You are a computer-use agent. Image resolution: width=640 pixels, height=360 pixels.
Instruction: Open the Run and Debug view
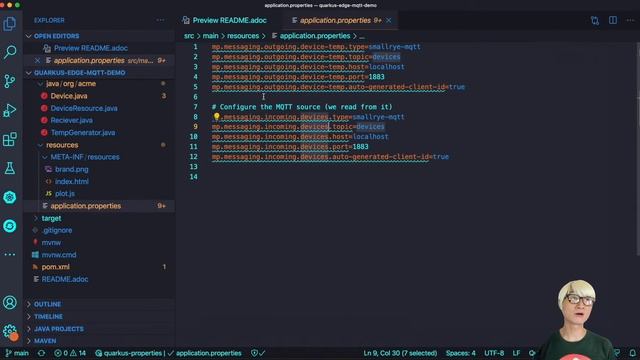tap(10, 110)
